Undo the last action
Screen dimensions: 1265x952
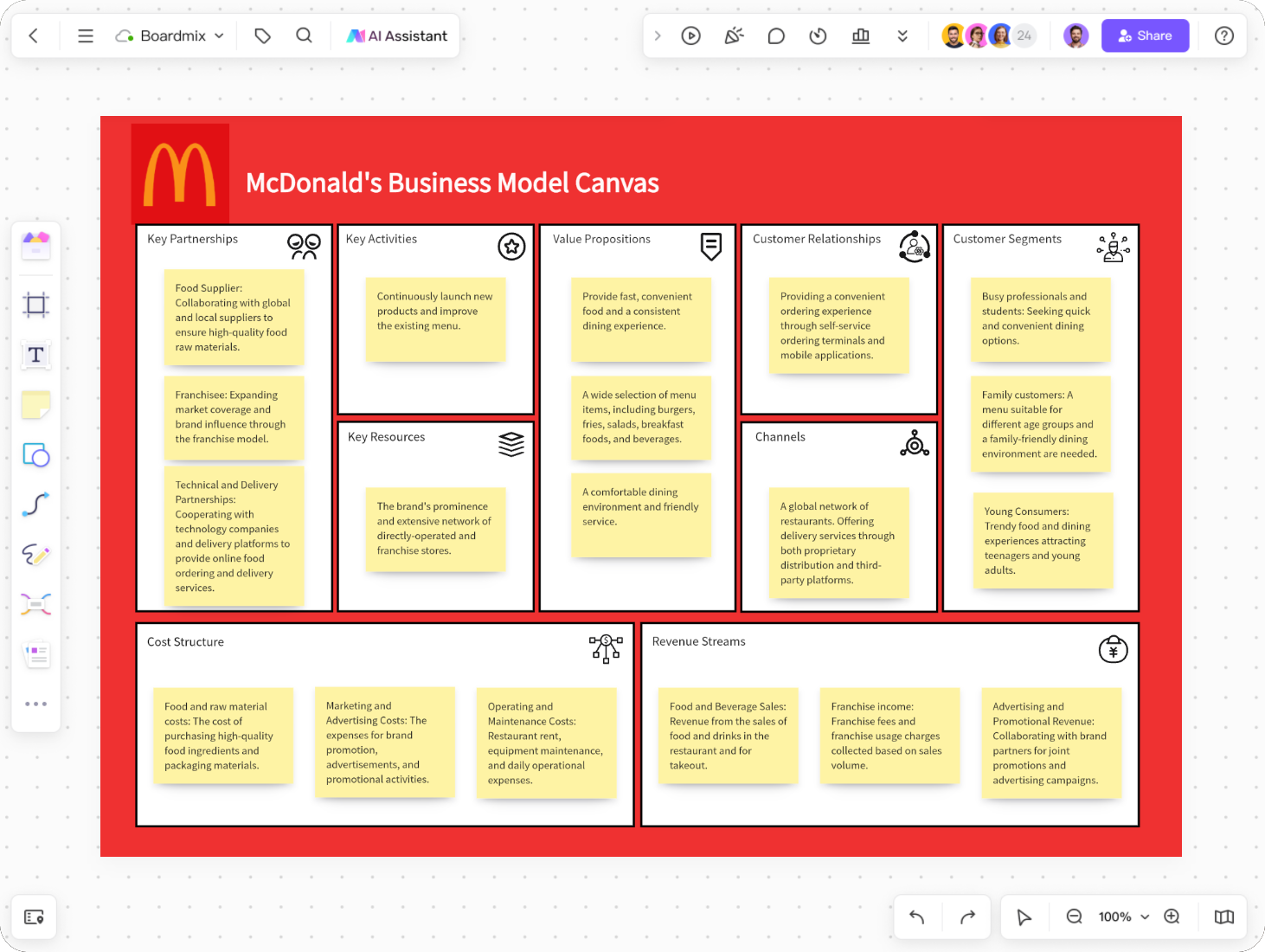coord(917,917)
